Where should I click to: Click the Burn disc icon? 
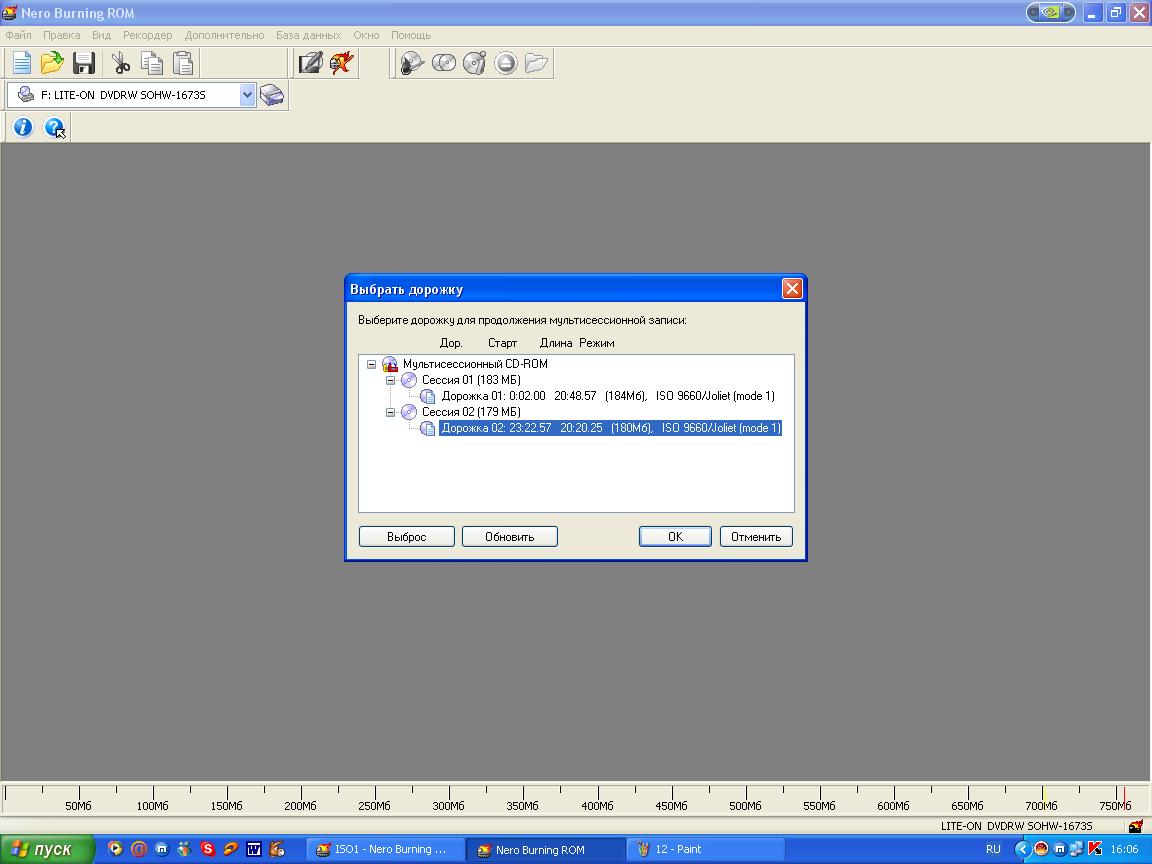[x=412, y=63]
